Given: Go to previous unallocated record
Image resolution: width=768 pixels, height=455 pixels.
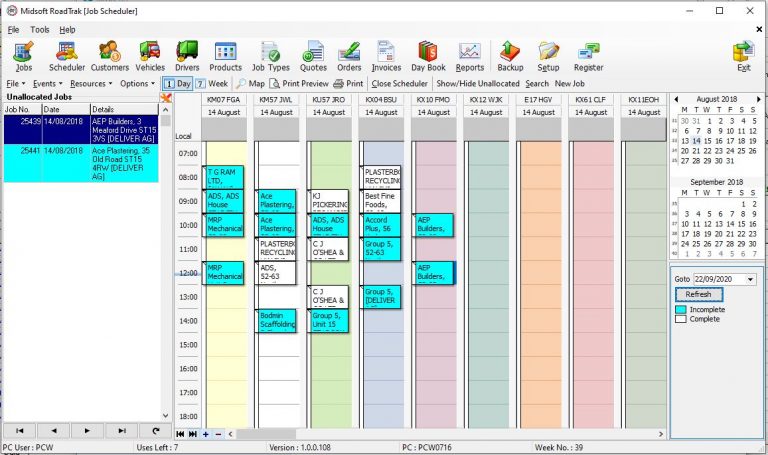Looking at the screenshot, I should tap(53, 431).
